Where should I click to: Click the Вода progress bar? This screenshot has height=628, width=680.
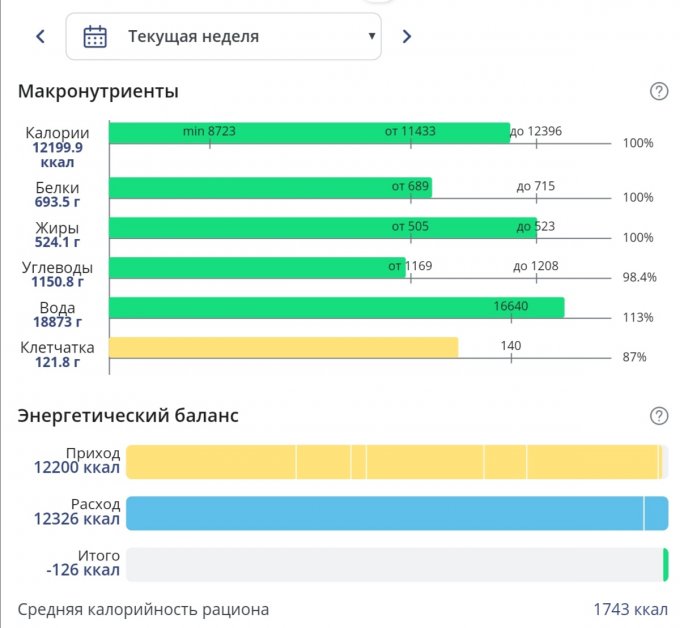coord(336,308)
